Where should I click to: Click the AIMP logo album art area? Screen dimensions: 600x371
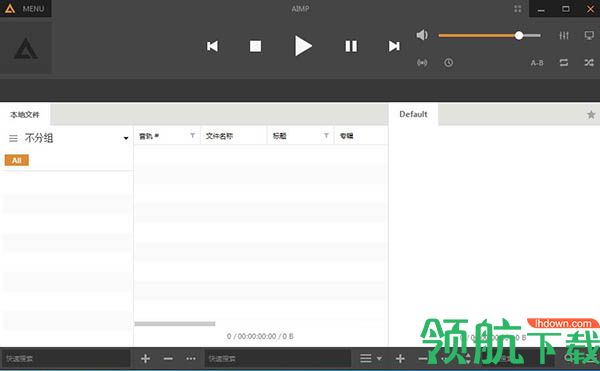click(x=26, y=48)
